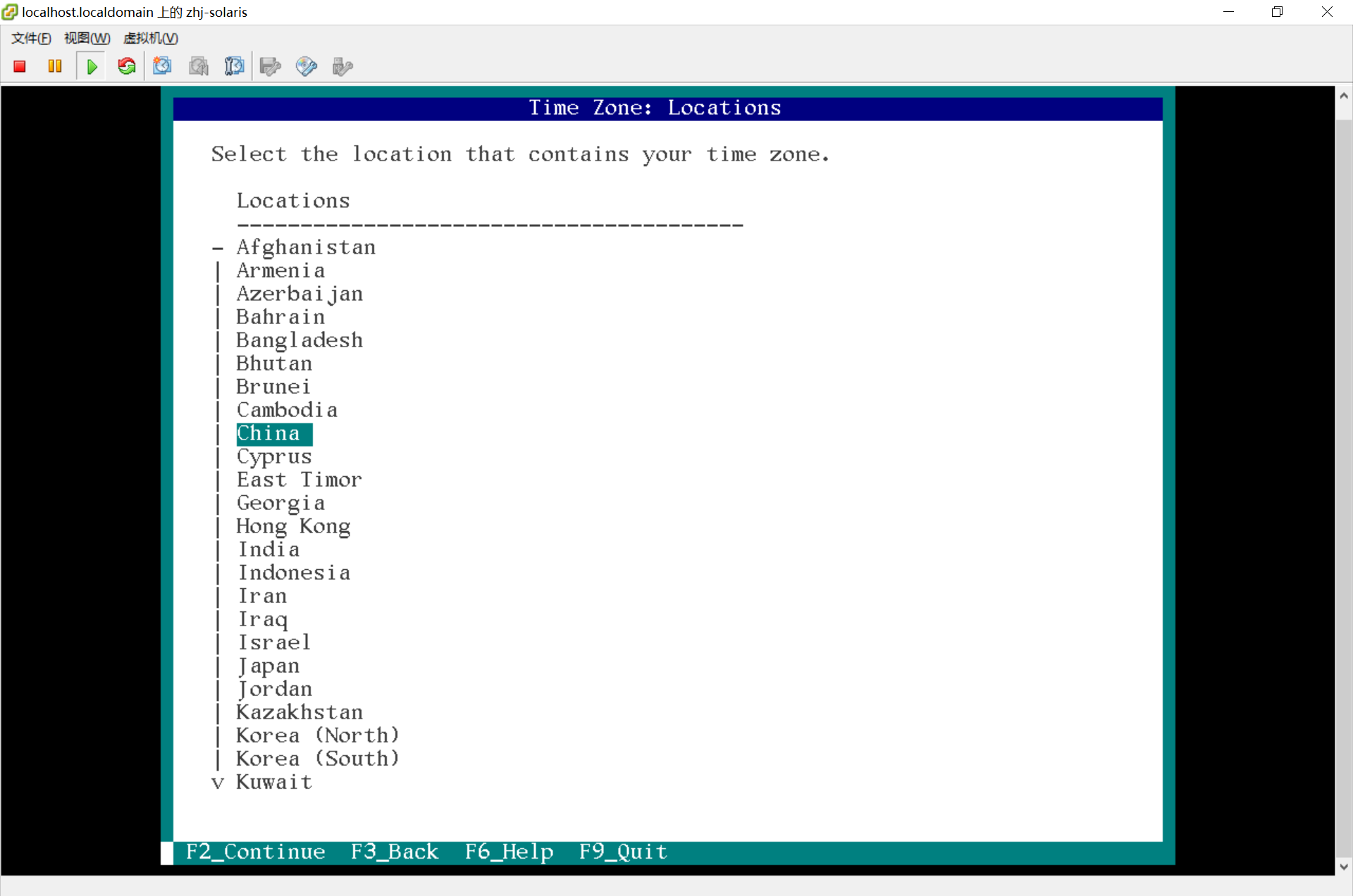Open the 虚拟机(V) menu
This screenshot has height=896, width=1353.
pos(150,38)
